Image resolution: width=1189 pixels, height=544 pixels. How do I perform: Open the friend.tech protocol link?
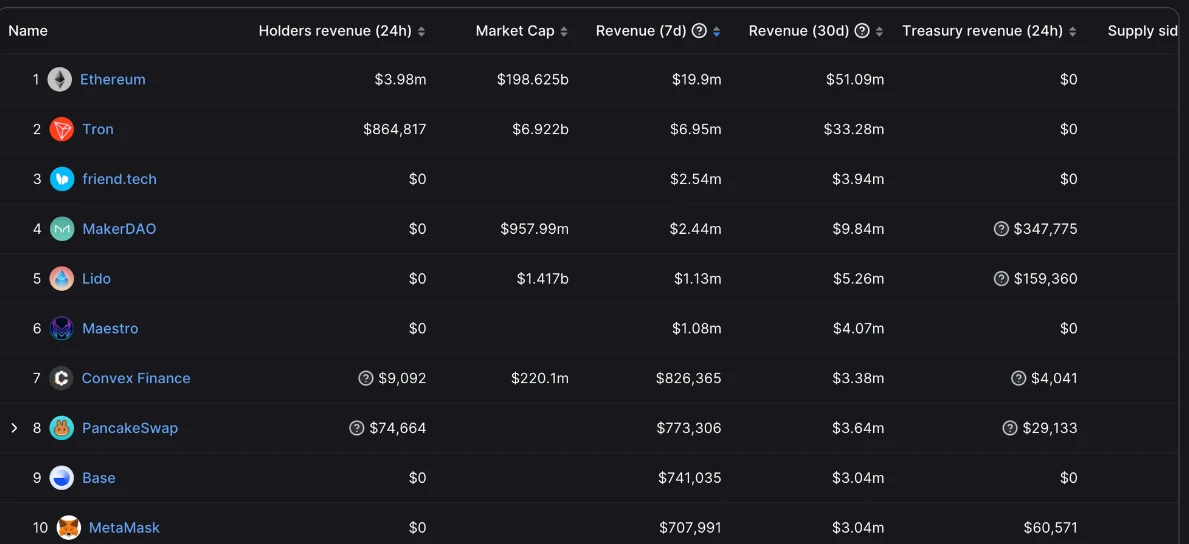point(120,179)
